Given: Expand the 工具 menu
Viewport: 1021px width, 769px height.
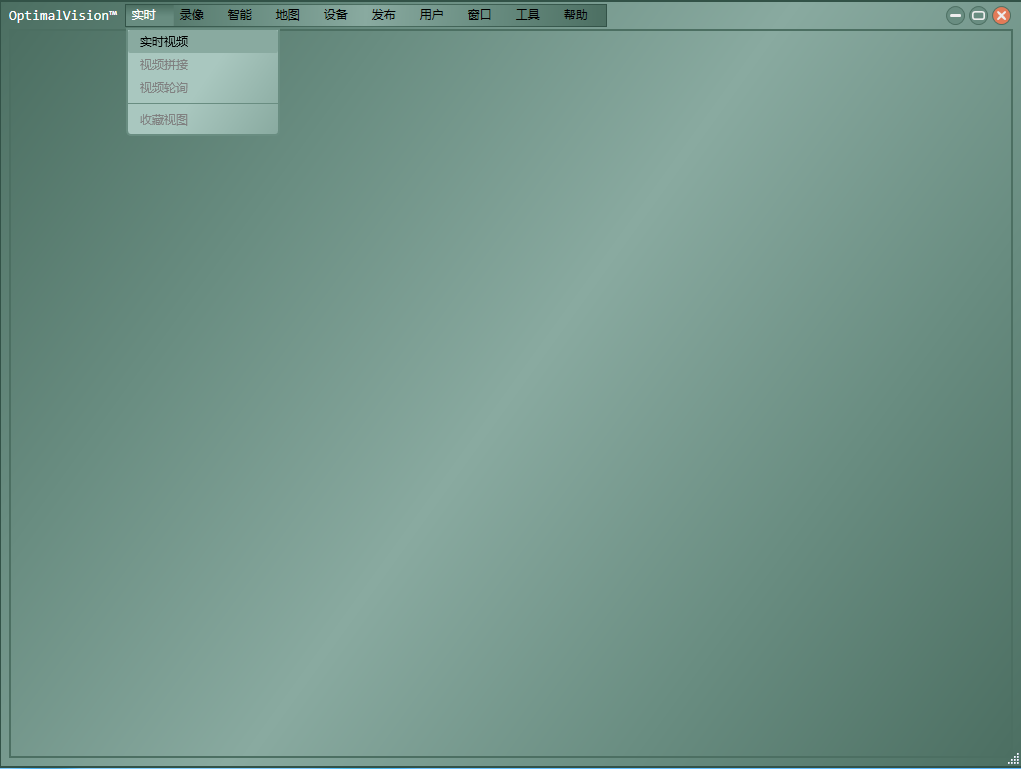Looking at the screenshot, I should pyautogui.click(x=528, y=15).
